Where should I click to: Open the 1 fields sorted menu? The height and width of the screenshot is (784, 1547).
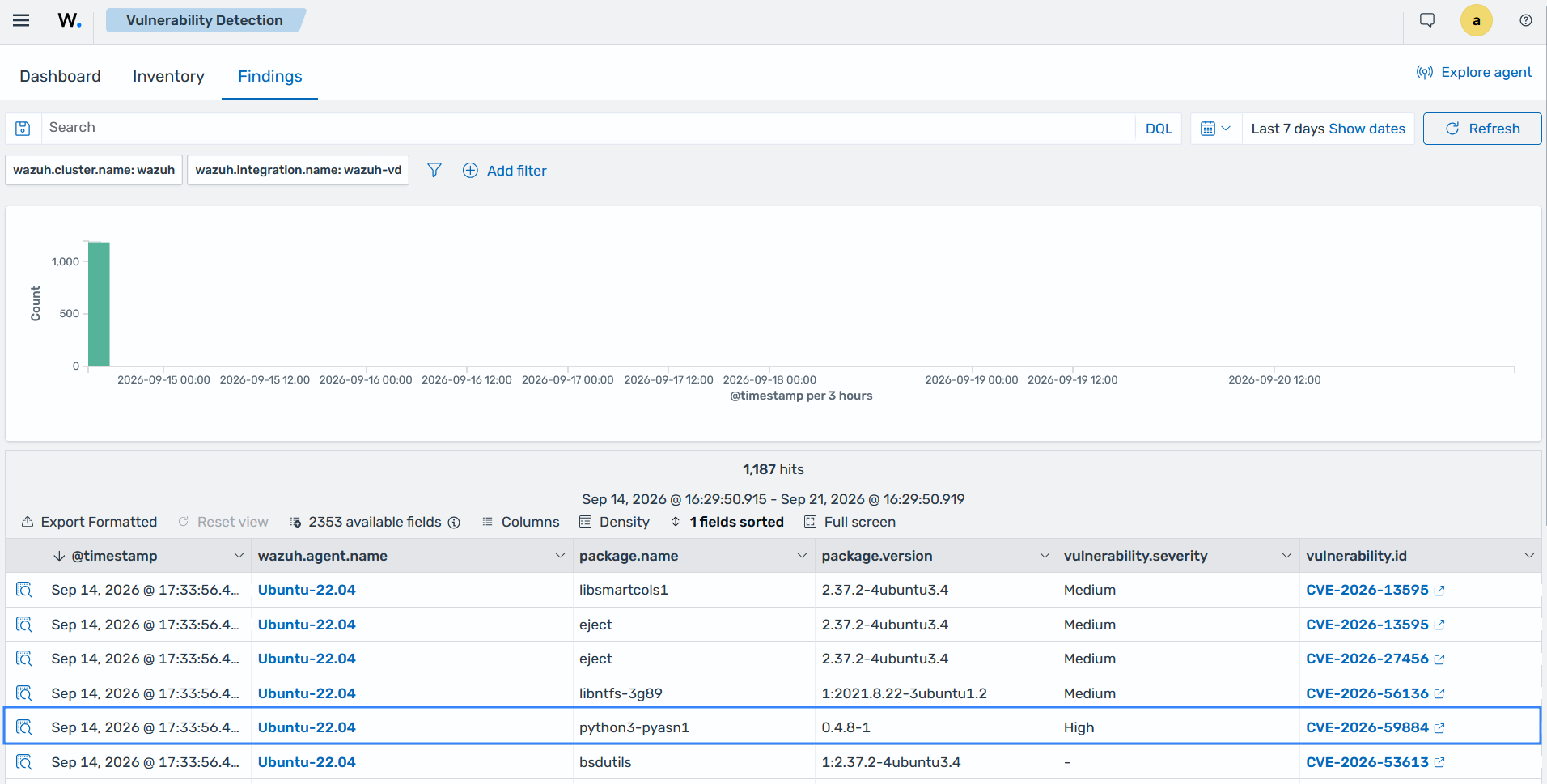point(727,522)
